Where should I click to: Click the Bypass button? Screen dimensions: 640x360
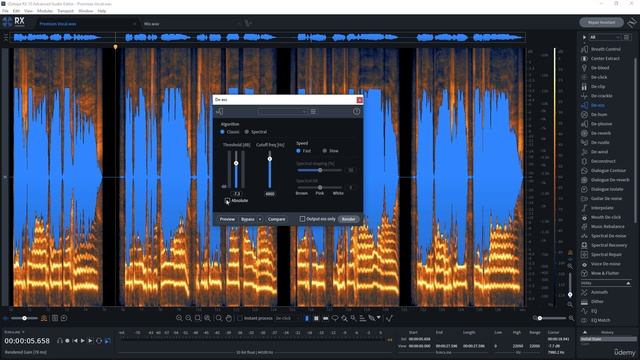[248, 219]
